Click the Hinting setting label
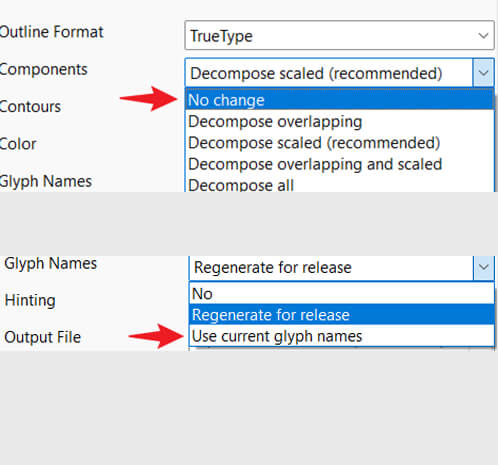 pos(30,300)
